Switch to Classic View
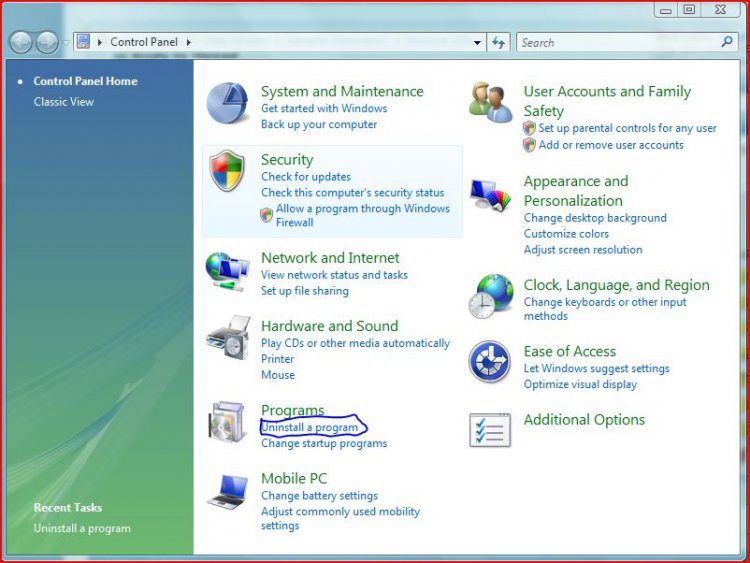750x563 pixels. click(64, 102)
